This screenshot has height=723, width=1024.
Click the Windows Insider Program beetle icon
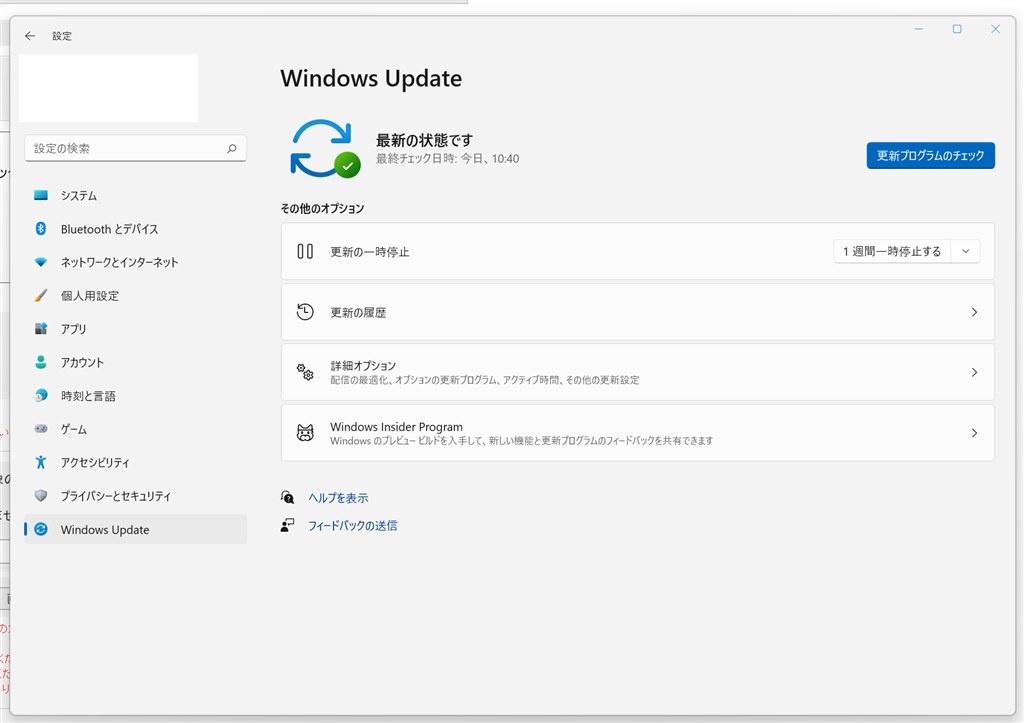coord(305,432)
